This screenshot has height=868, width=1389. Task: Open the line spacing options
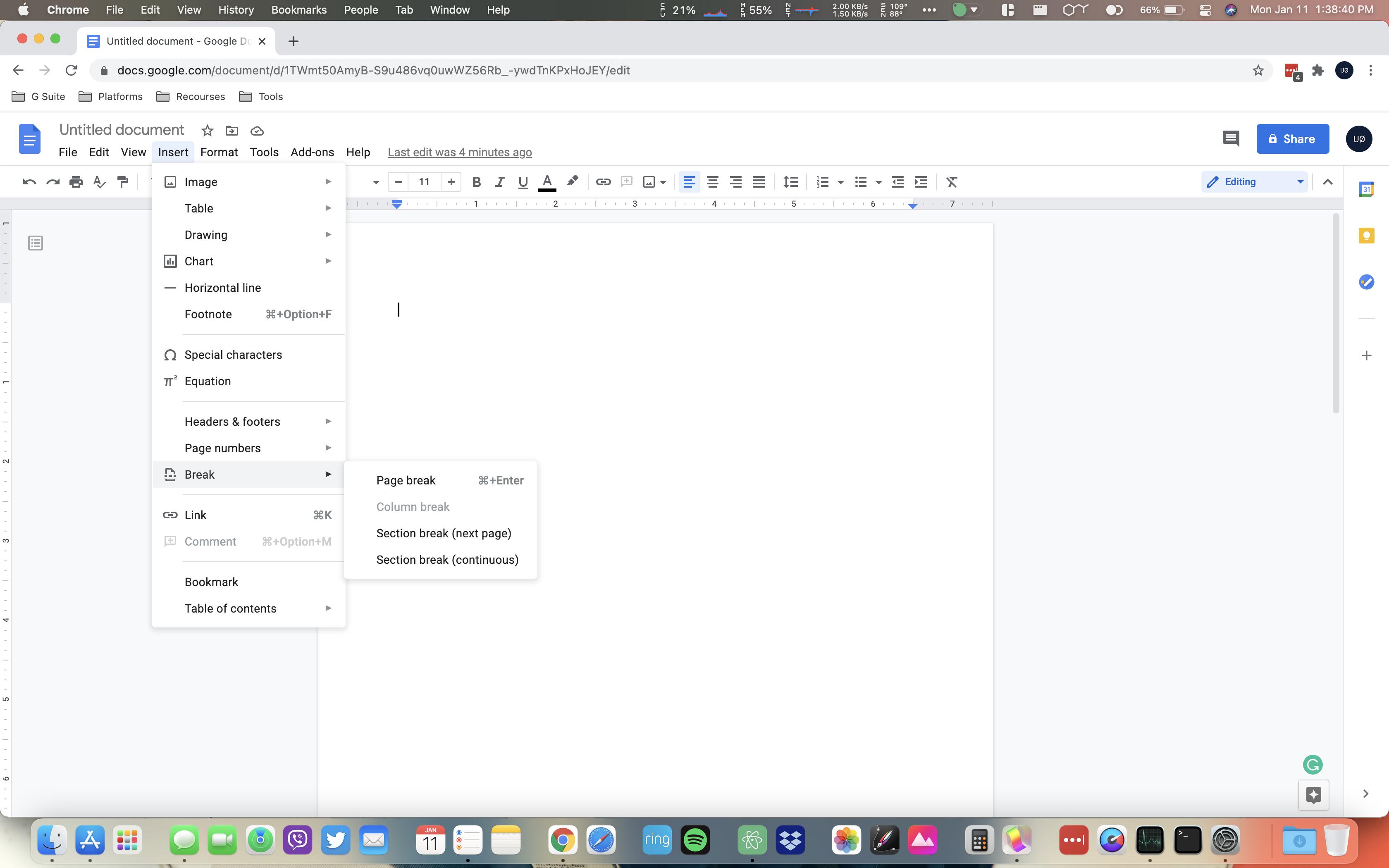[790, 182]
